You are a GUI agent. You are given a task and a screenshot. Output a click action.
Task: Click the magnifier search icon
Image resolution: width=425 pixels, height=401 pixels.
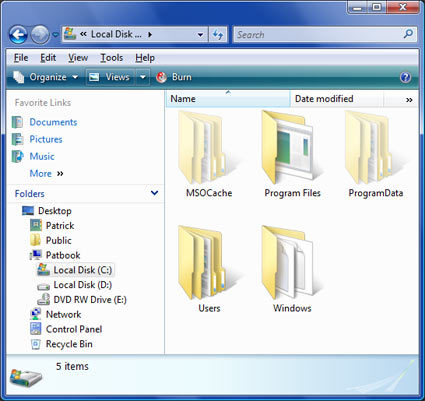pos(408,34)
